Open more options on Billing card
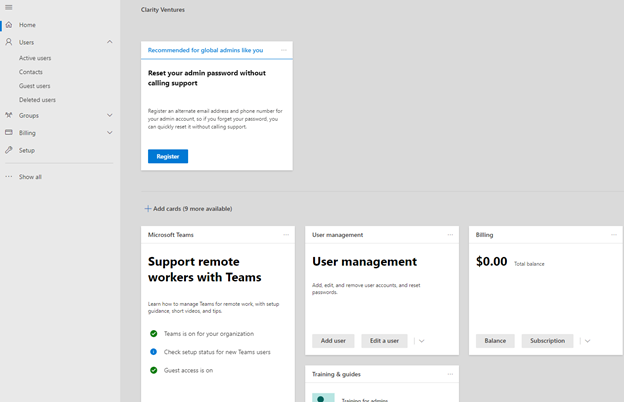The height and width of the screenshot is (402, 624). (x=614, y=235)
